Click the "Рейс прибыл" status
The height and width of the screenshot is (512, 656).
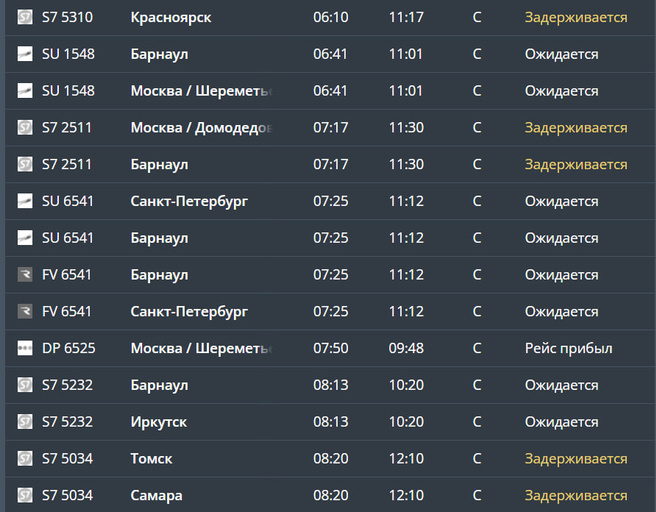(568, 348)
